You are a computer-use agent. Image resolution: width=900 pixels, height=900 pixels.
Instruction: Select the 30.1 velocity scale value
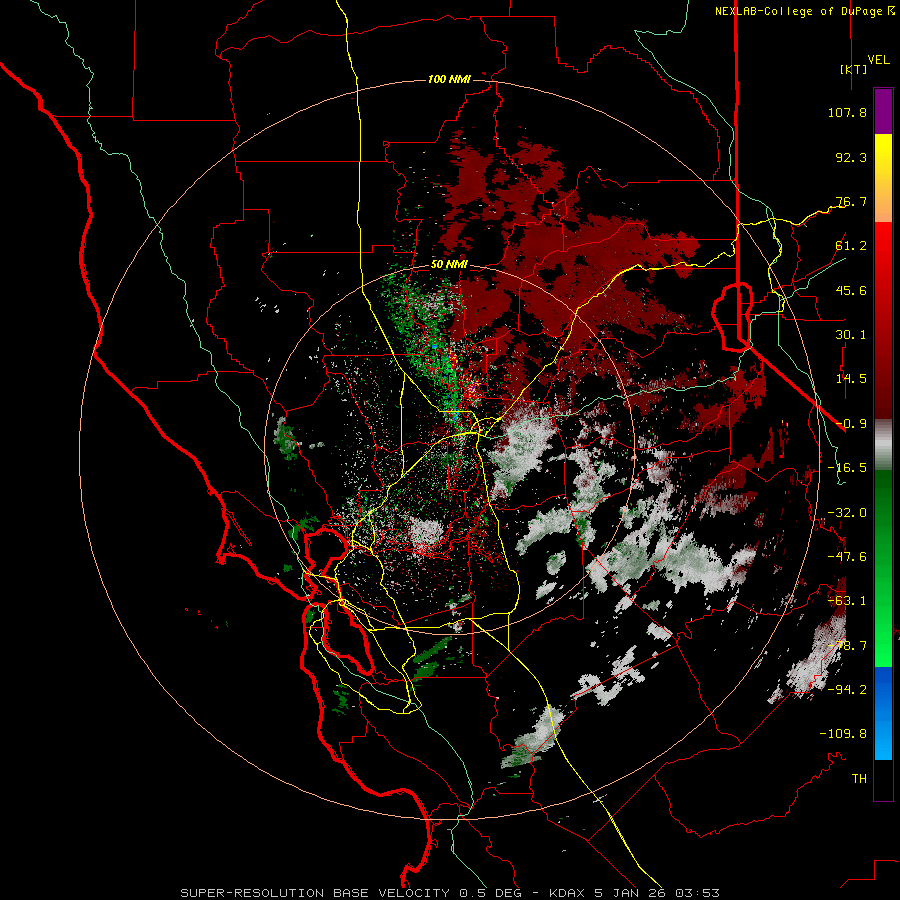pyautogui.click(x=851, y=335)
